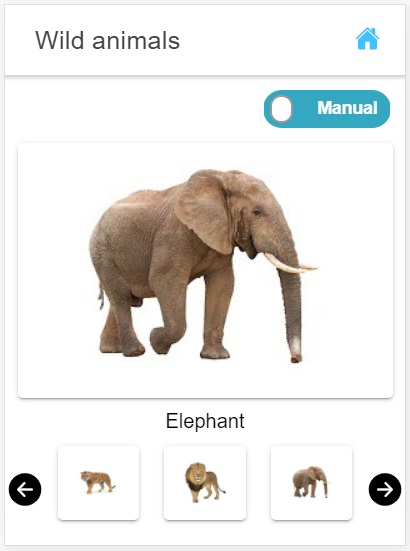Open the tiger card in the carousel
This screenshot has width=410, height=551.
98,483
